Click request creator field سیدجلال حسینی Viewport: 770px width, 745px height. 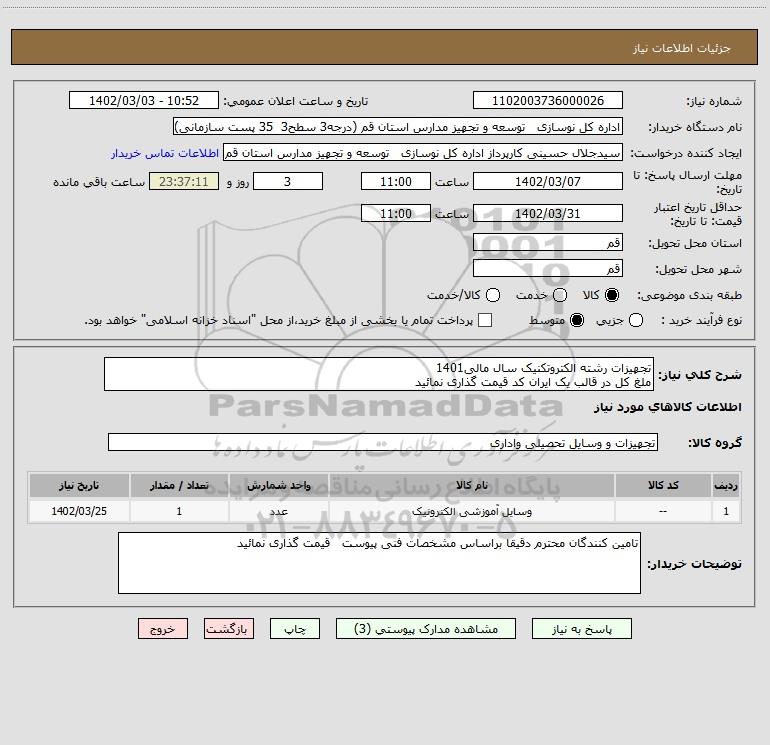click(x=423, y=152)
